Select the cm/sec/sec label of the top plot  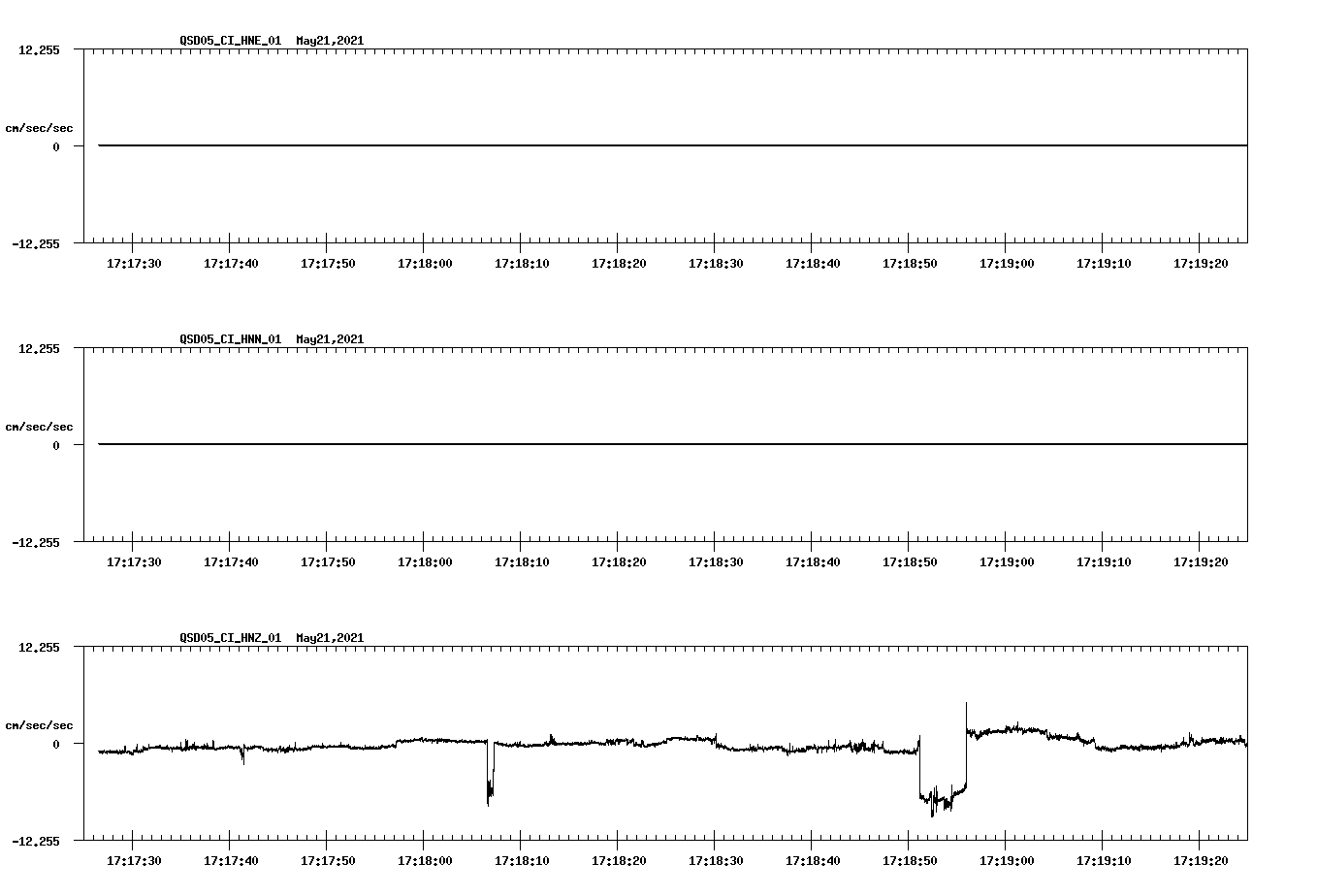coord(40,126)
